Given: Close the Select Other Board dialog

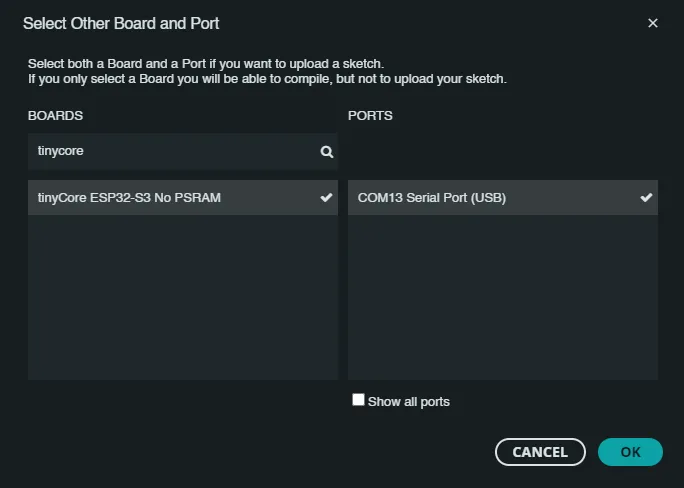Looking at the screenshot, I should [653, 23].
